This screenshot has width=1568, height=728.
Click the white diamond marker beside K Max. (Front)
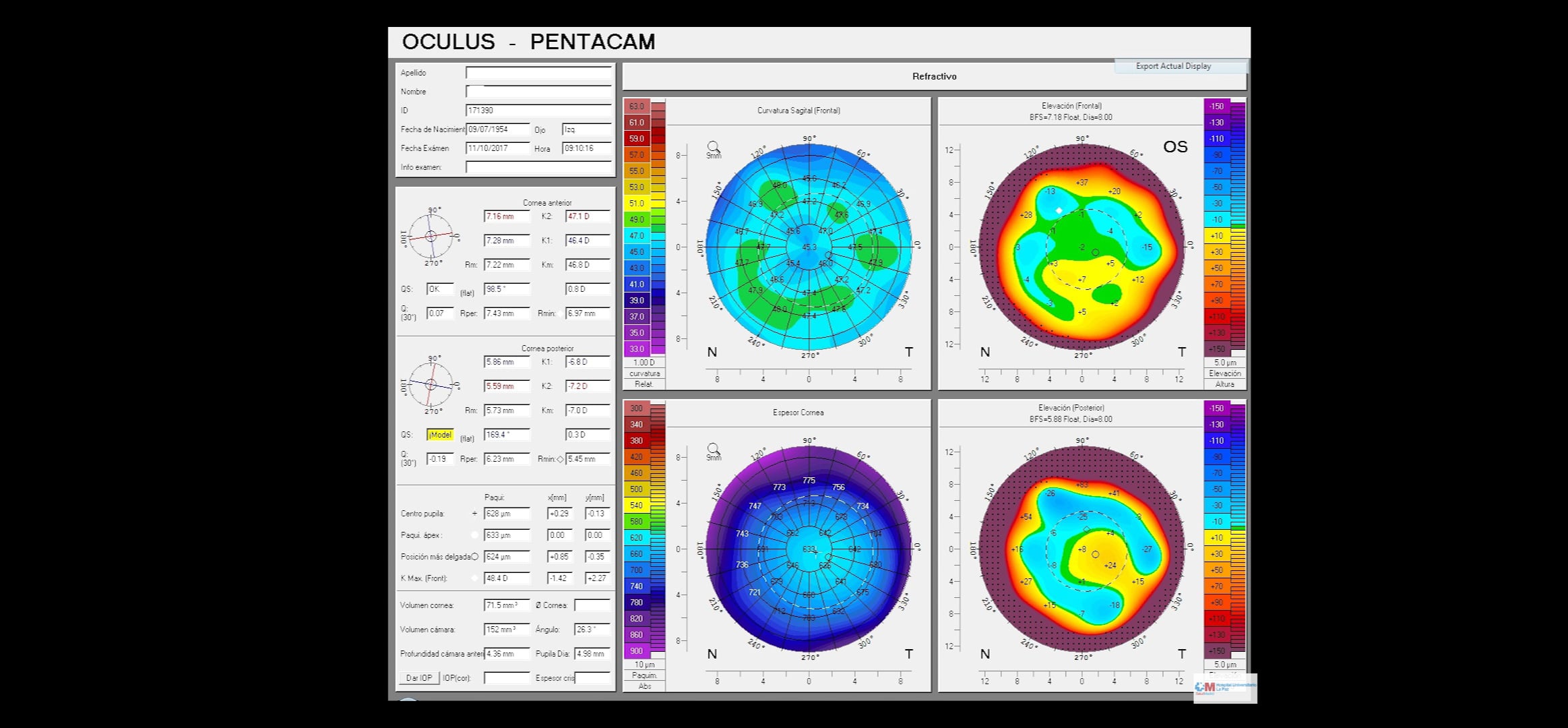(474, 578)
